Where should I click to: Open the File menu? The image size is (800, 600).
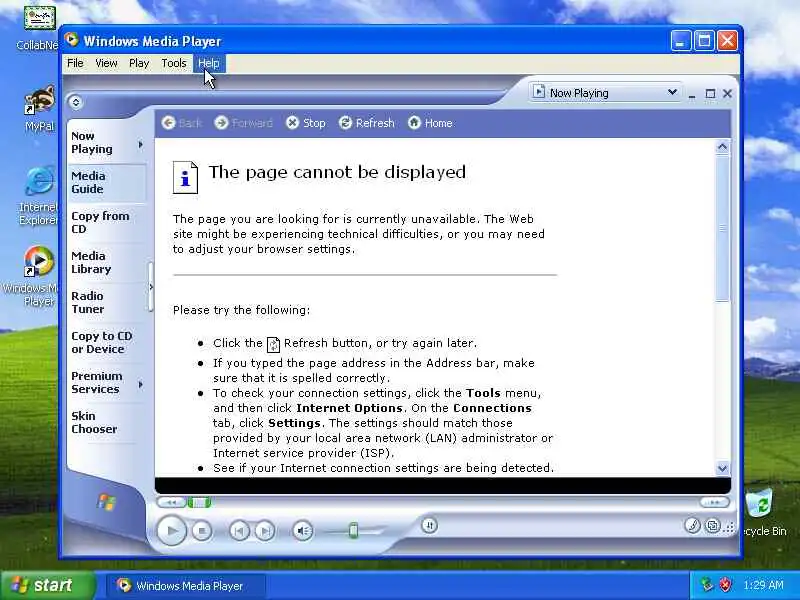point(75,63)
